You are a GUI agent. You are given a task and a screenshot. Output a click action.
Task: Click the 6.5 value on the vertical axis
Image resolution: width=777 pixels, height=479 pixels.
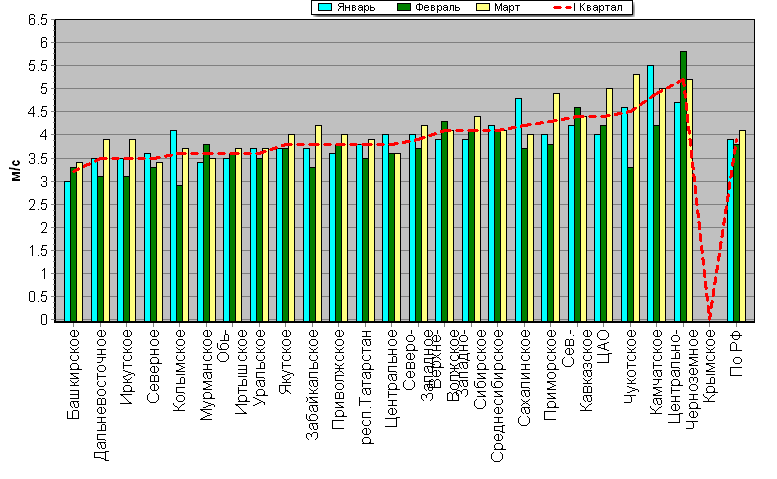coord(38,20)
